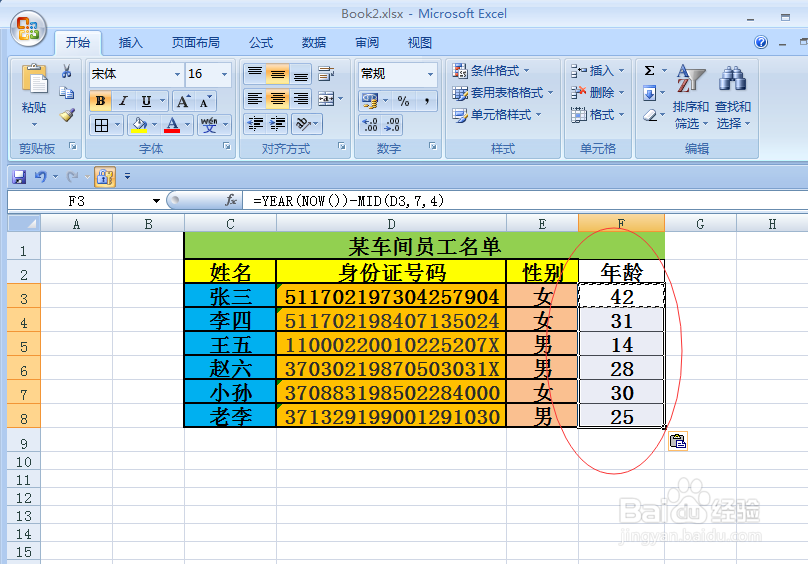The image size is (808, 564).
Task: Click the Fill down icon
Action: (x=649, y=93)
